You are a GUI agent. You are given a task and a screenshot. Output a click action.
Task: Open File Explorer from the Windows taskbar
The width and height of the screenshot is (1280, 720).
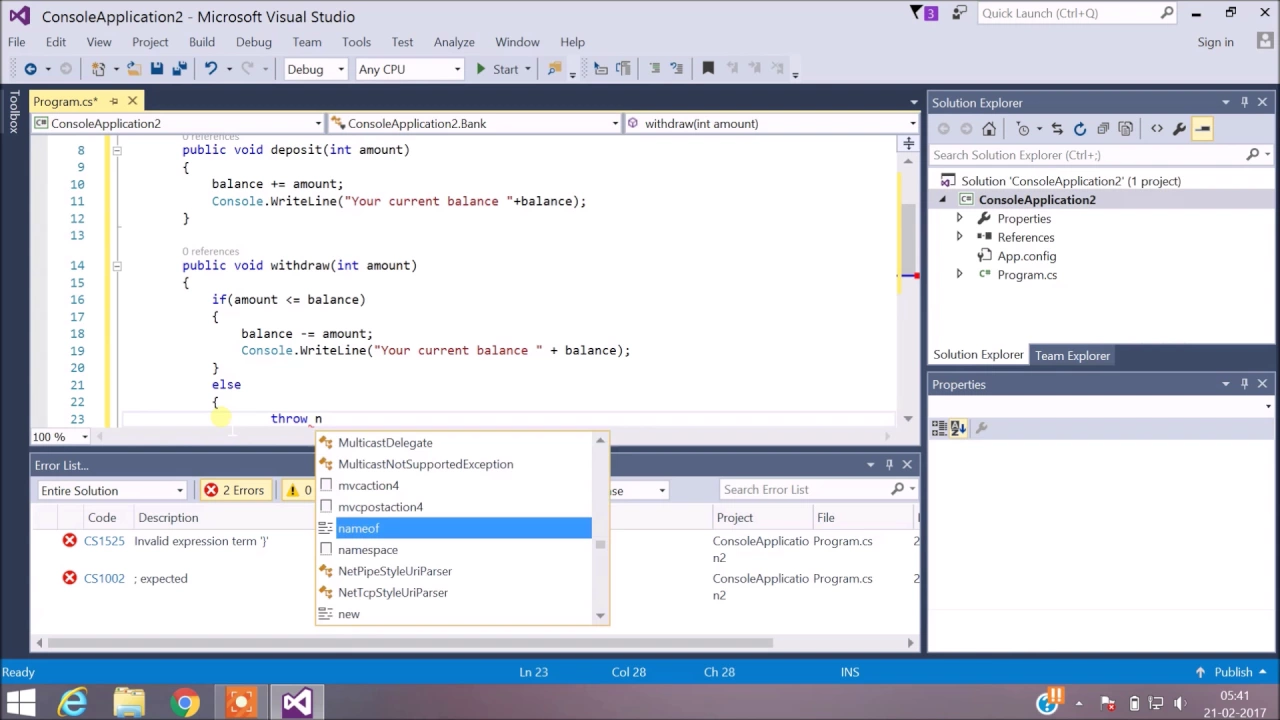point(129,703)
